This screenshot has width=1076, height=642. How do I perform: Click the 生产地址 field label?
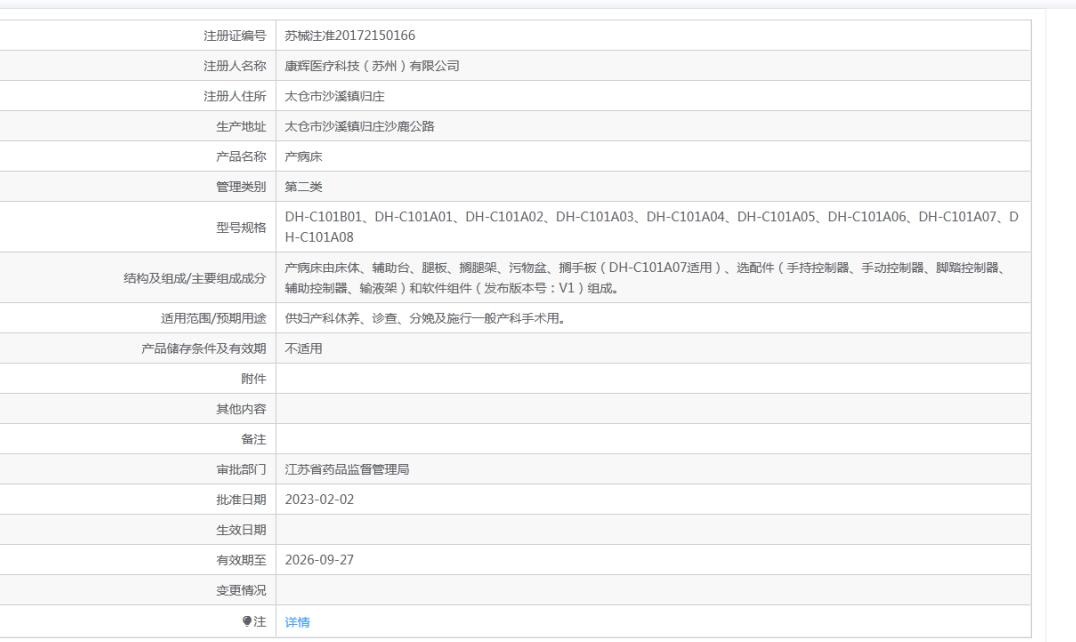coord(241,126)
